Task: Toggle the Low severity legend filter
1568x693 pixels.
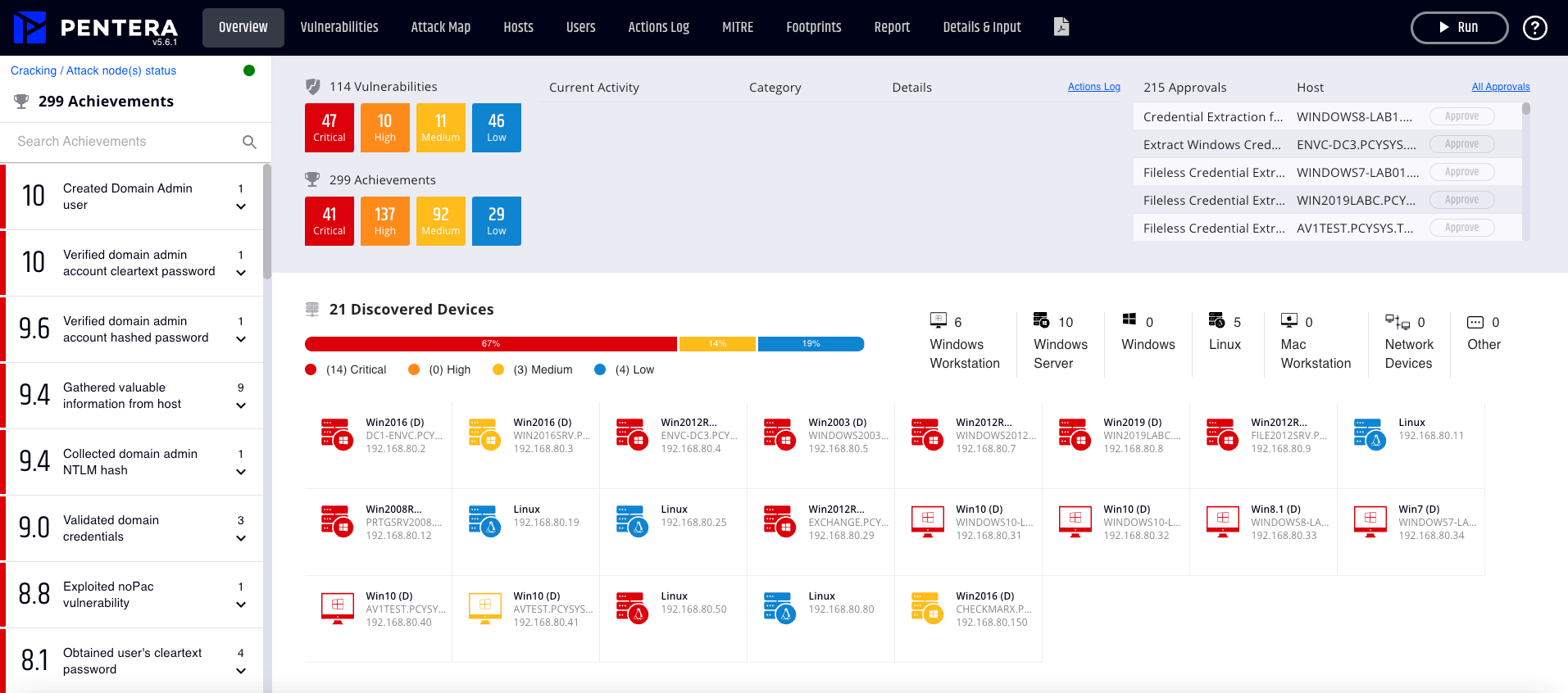Action: click(x=600, y=369)
